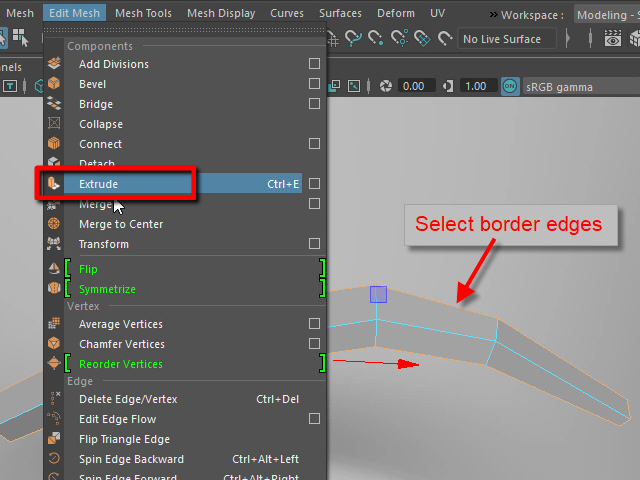Open Extrude options box
Viewport: 640px width, 480px height.
(314, 184)
